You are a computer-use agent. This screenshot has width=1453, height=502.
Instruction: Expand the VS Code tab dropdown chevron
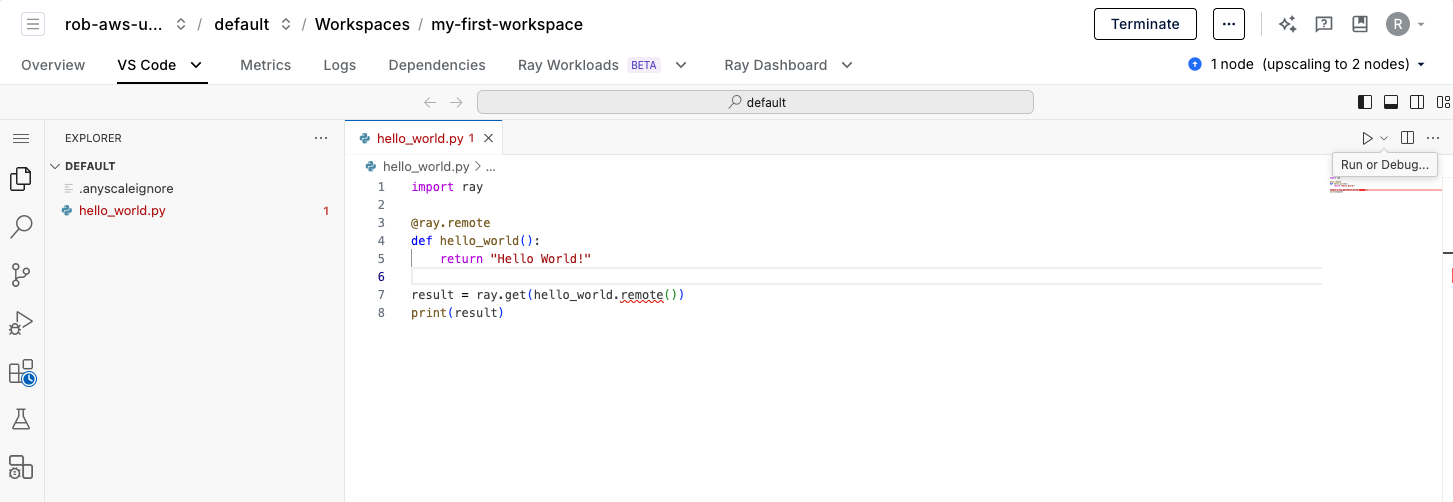click(x=196, y=65)
